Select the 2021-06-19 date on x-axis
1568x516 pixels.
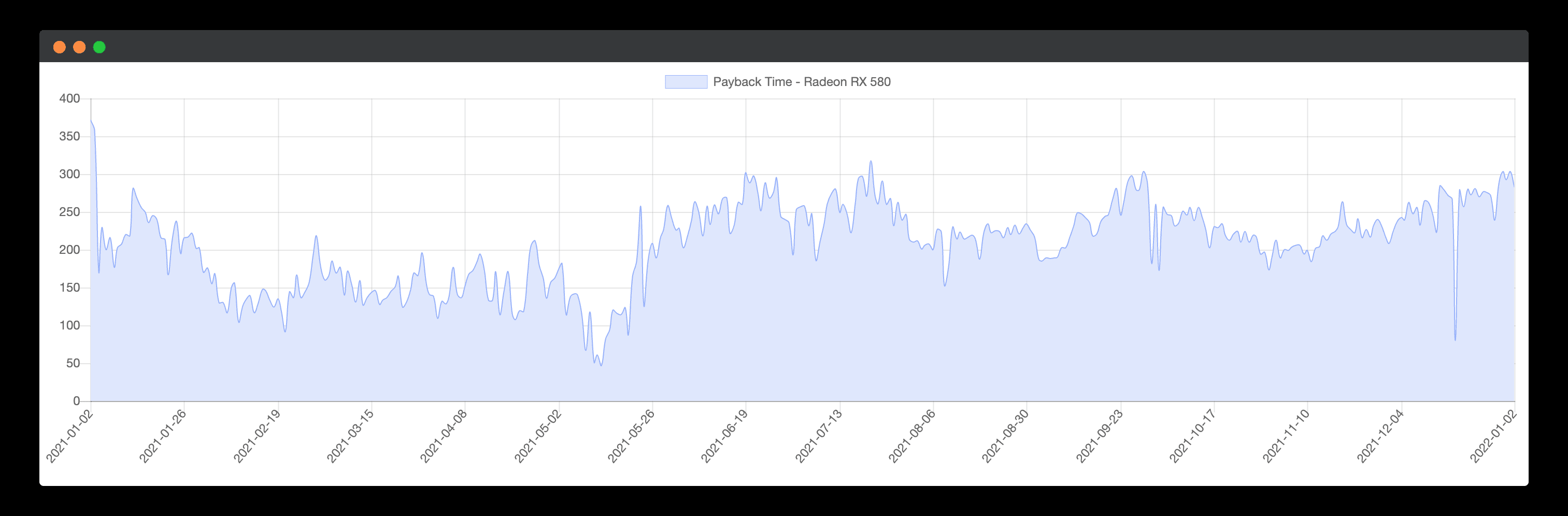724,436
